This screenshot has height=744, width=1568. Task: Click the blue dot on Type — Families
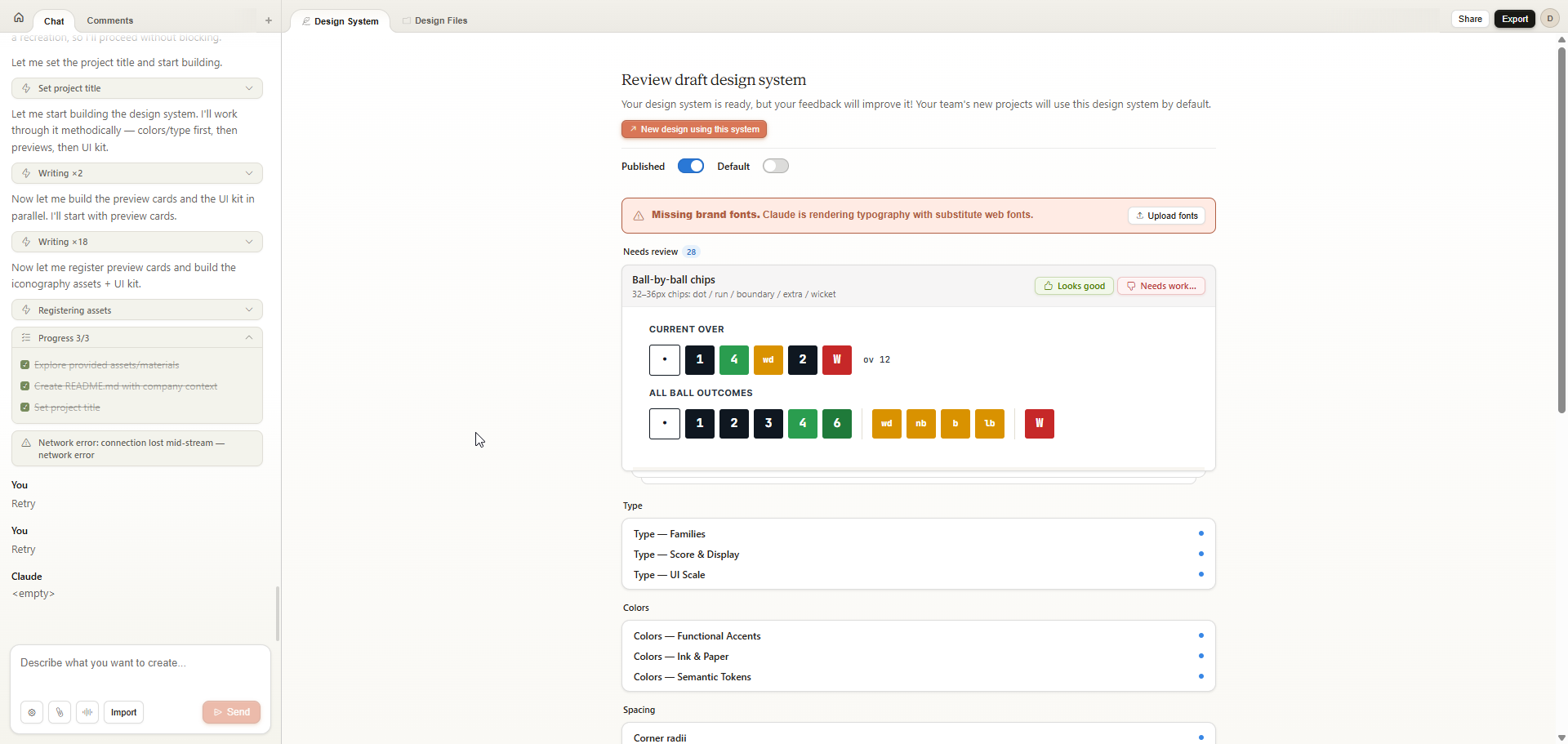(1201, 533)
